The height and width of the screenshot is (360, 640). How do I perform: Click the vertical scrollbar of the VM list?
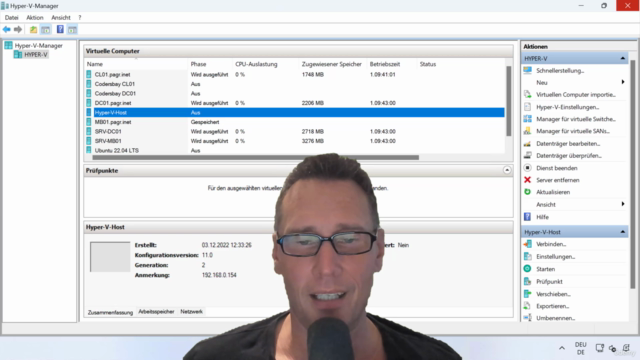pos(509,101)
